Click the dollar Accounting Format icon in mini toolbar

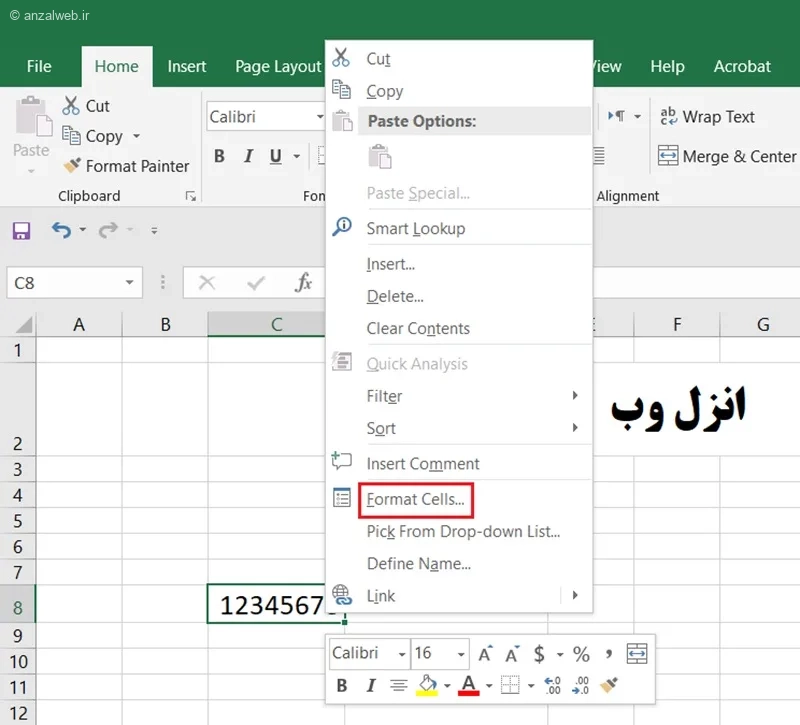539,654
